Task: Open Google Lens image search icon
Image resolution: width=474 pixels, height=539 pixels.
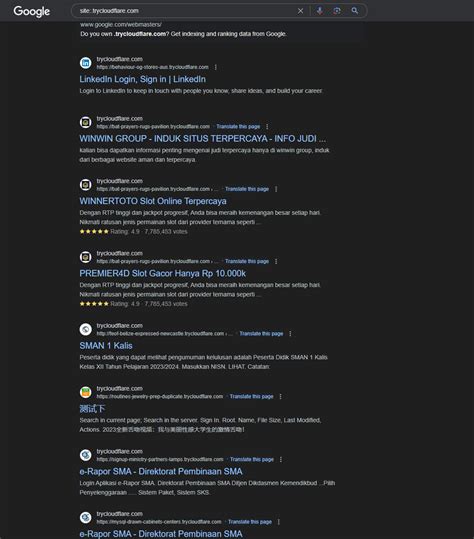Action: (x=337, y=11)
